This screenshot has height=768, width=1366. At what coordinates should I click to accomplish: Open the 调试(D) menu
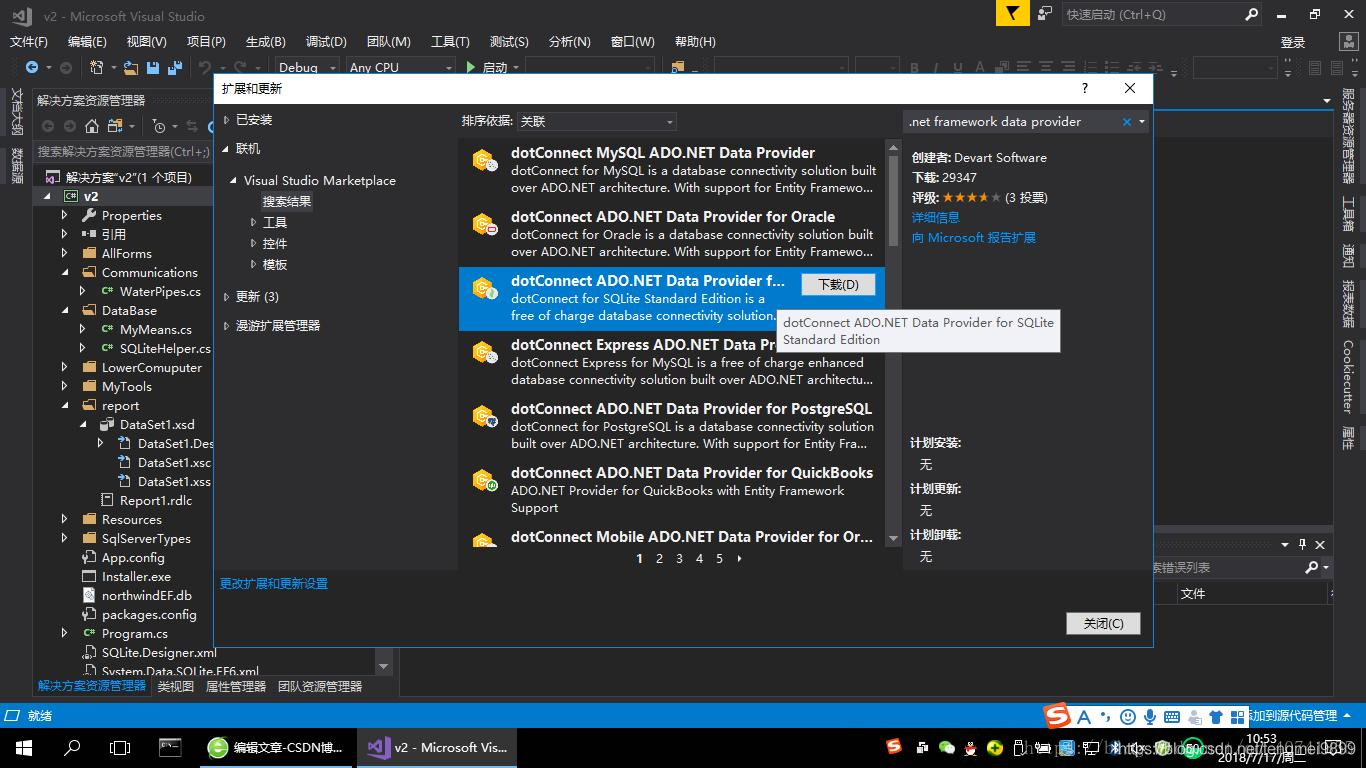click(326, 41)
